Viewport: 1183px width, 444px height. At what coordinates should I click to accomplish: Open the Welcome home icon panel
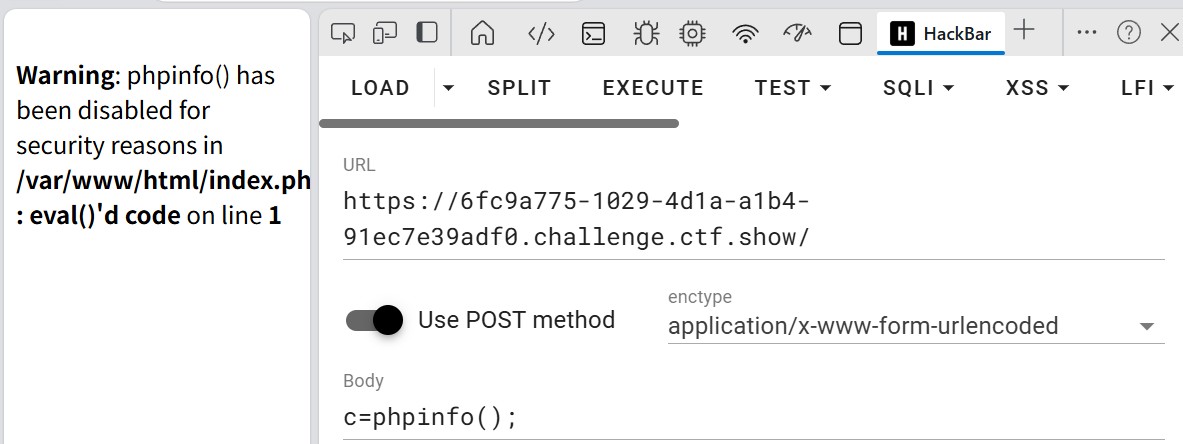(482, 33)
